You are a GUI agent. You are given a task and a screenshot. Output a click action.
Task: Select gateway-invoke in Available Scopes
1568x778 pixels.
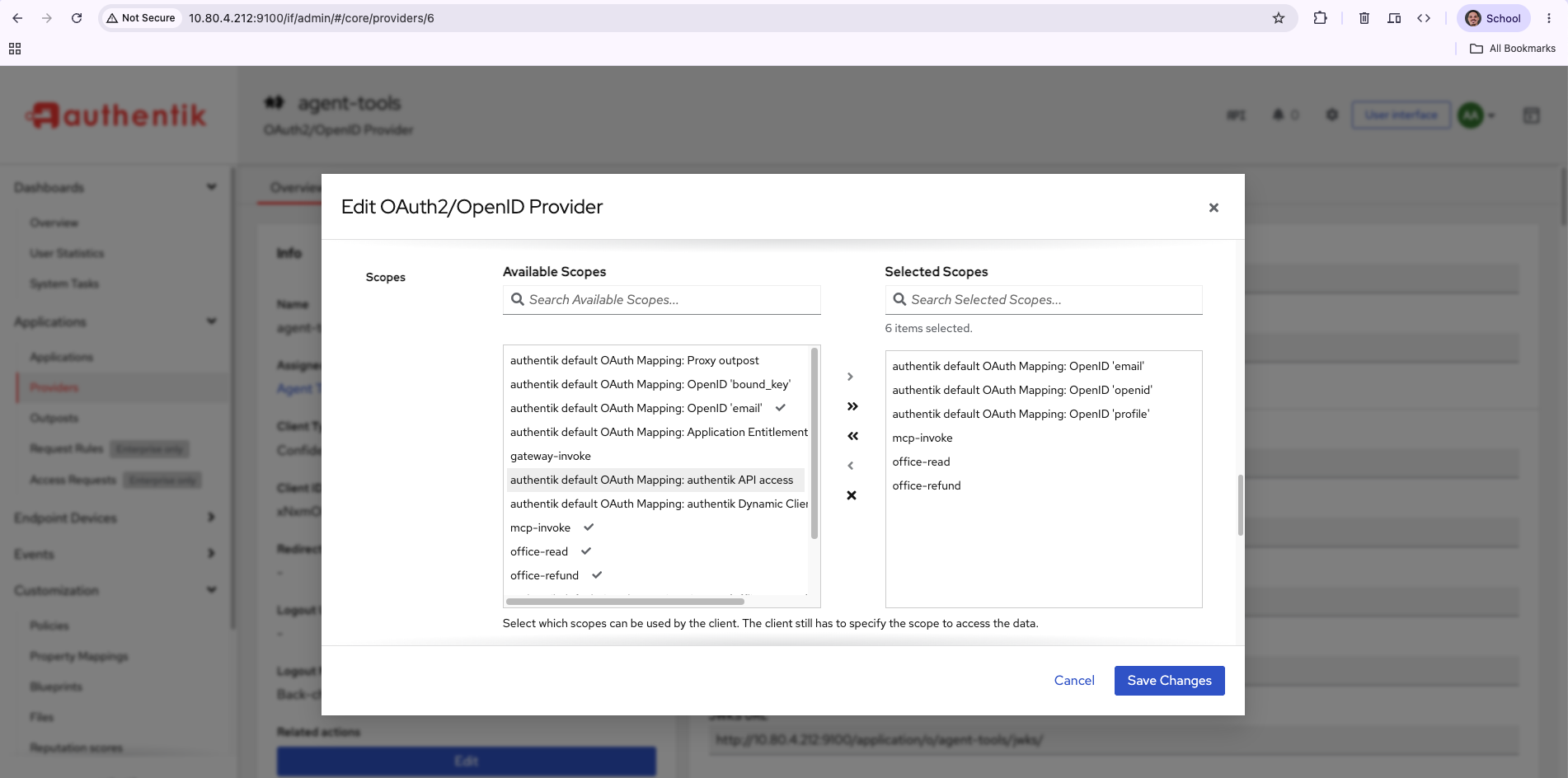tap(655, 456)
